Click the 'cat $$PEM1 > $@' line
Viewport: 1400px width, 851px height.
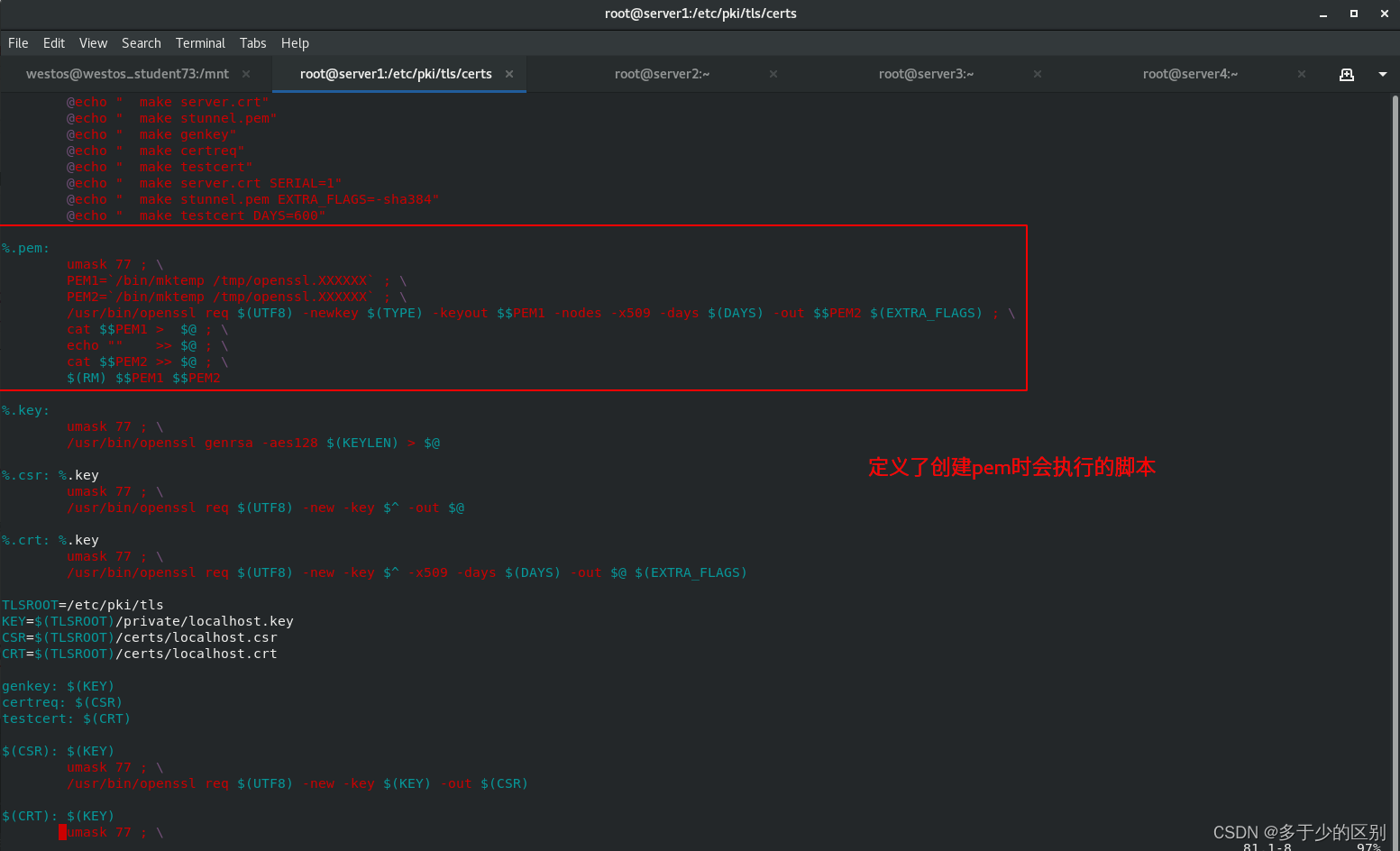pos(148,329)
